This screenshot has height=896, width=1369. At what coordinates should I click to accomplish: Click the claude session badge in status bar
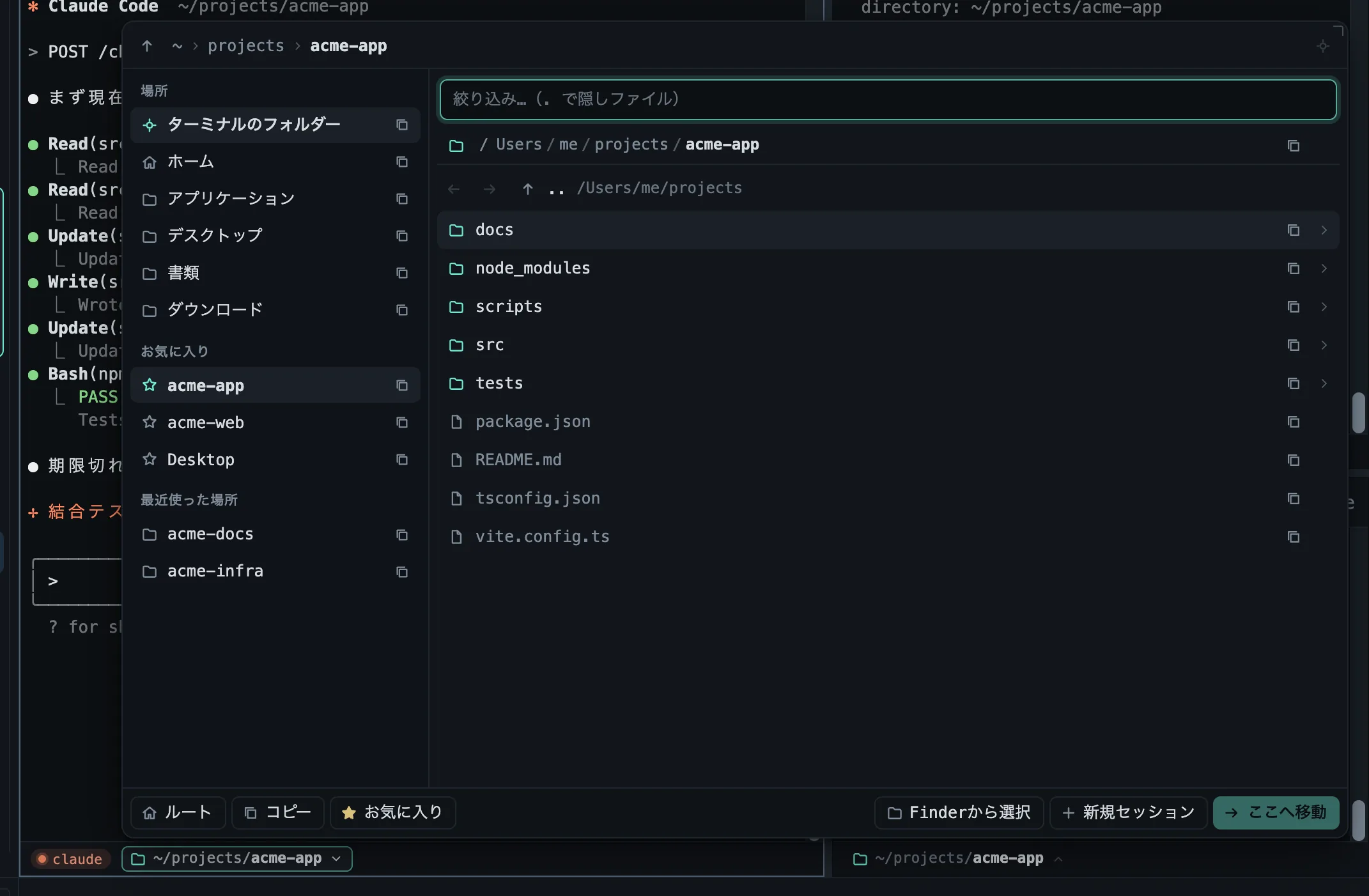(70, 859)
